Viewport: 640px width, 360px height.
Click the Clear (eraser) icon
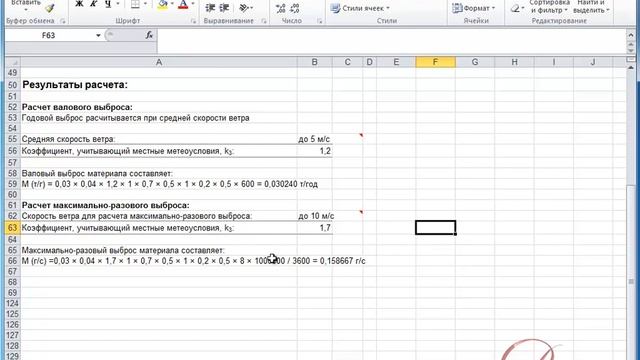[x=517, y=8]
